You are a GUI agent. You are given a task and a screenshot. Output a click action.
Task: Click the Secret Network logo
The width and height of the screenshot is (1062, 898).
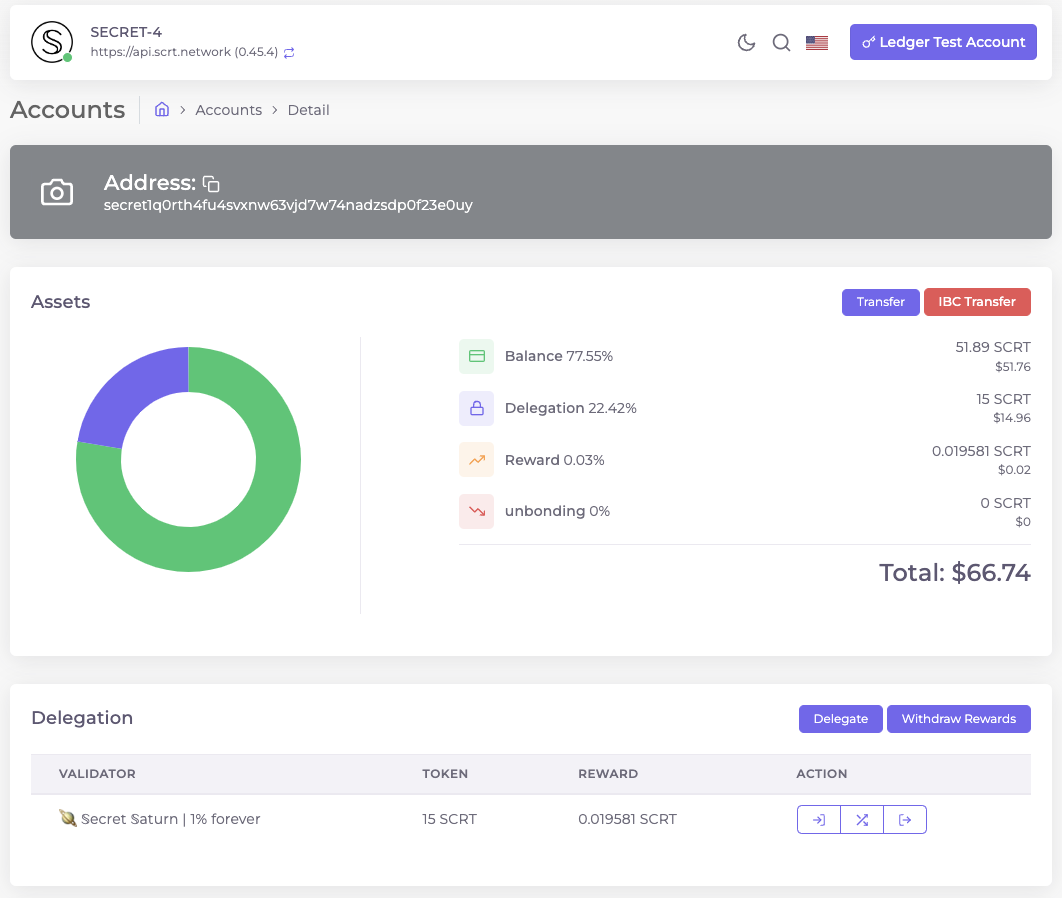(51, 41)
